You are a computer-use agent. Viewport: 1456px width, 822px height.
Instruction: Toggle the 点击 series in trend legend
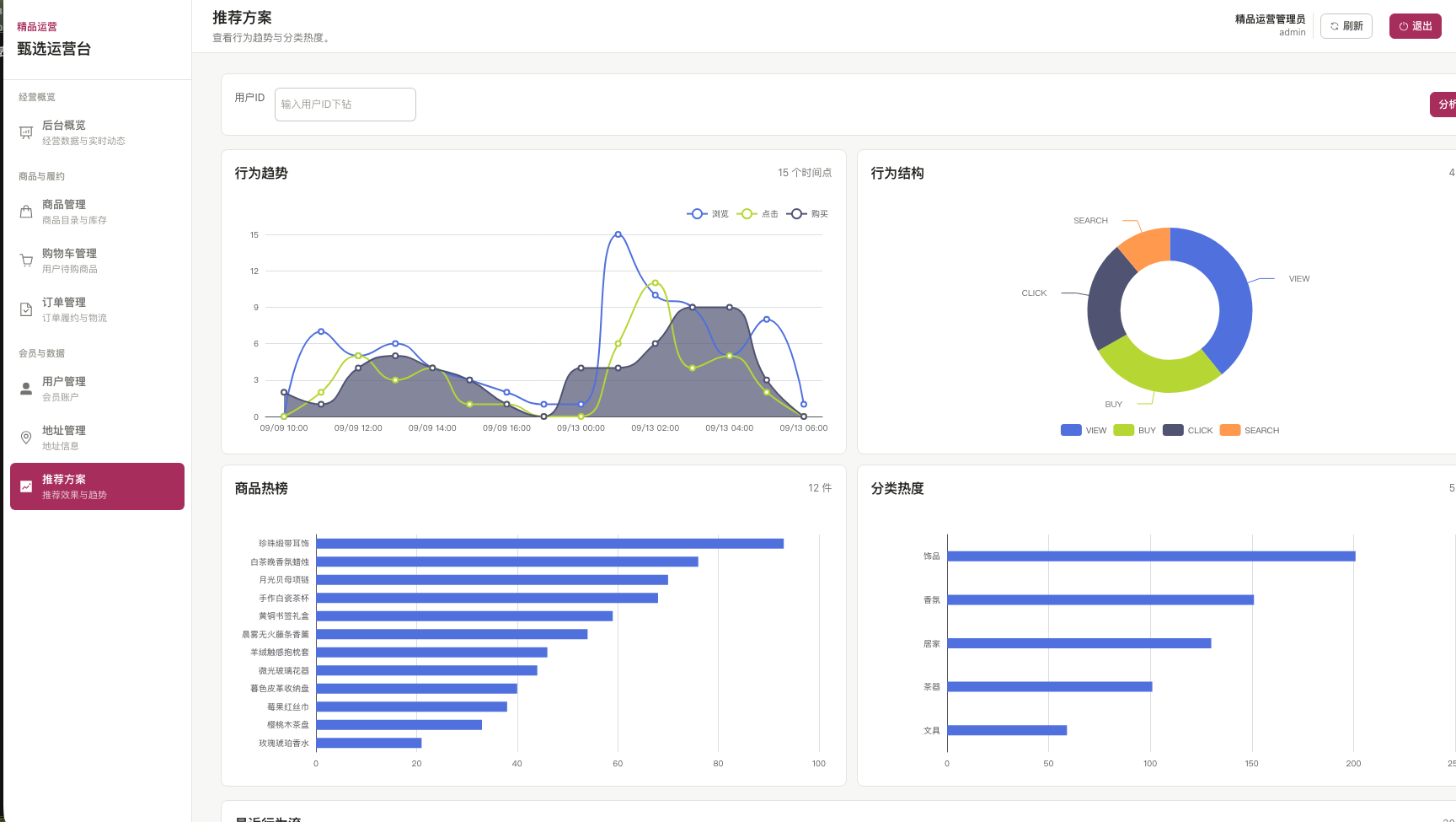click(757, 214)
